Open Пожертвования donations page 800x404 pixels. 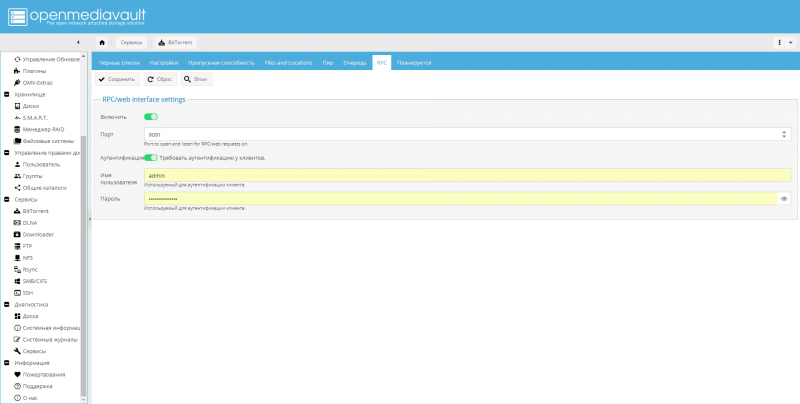(x=44, y=374)
